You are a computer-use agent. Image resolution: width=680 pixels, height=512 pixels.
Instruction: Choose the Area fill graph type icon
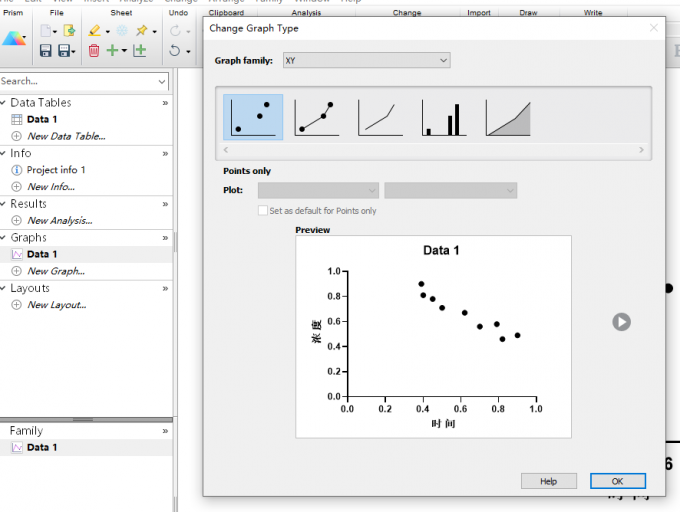click(x=508, y=117)
